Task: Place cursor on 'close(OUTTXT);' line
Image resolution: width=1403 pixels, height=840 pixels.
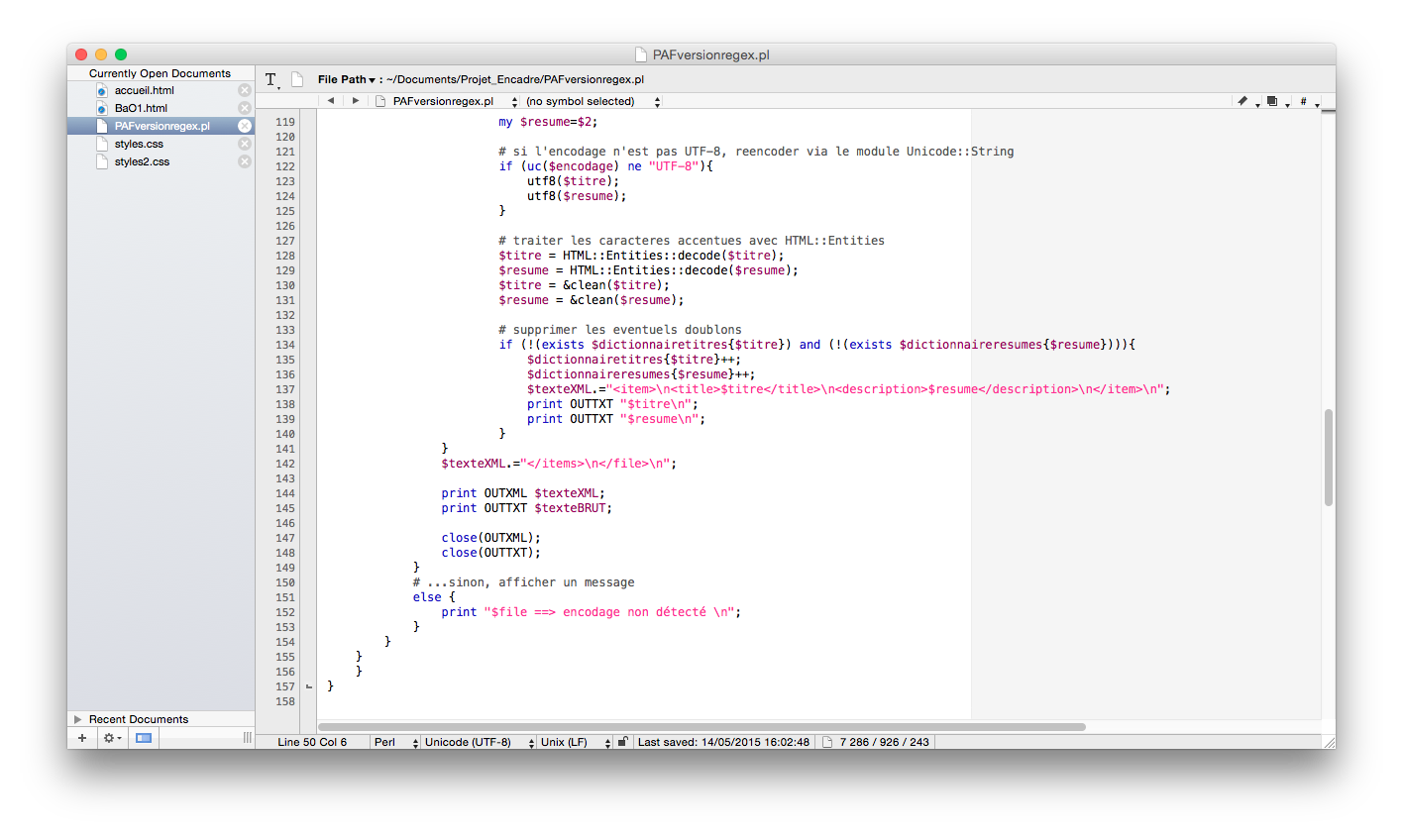Action: pyautogui.click(x=491, y=553)
